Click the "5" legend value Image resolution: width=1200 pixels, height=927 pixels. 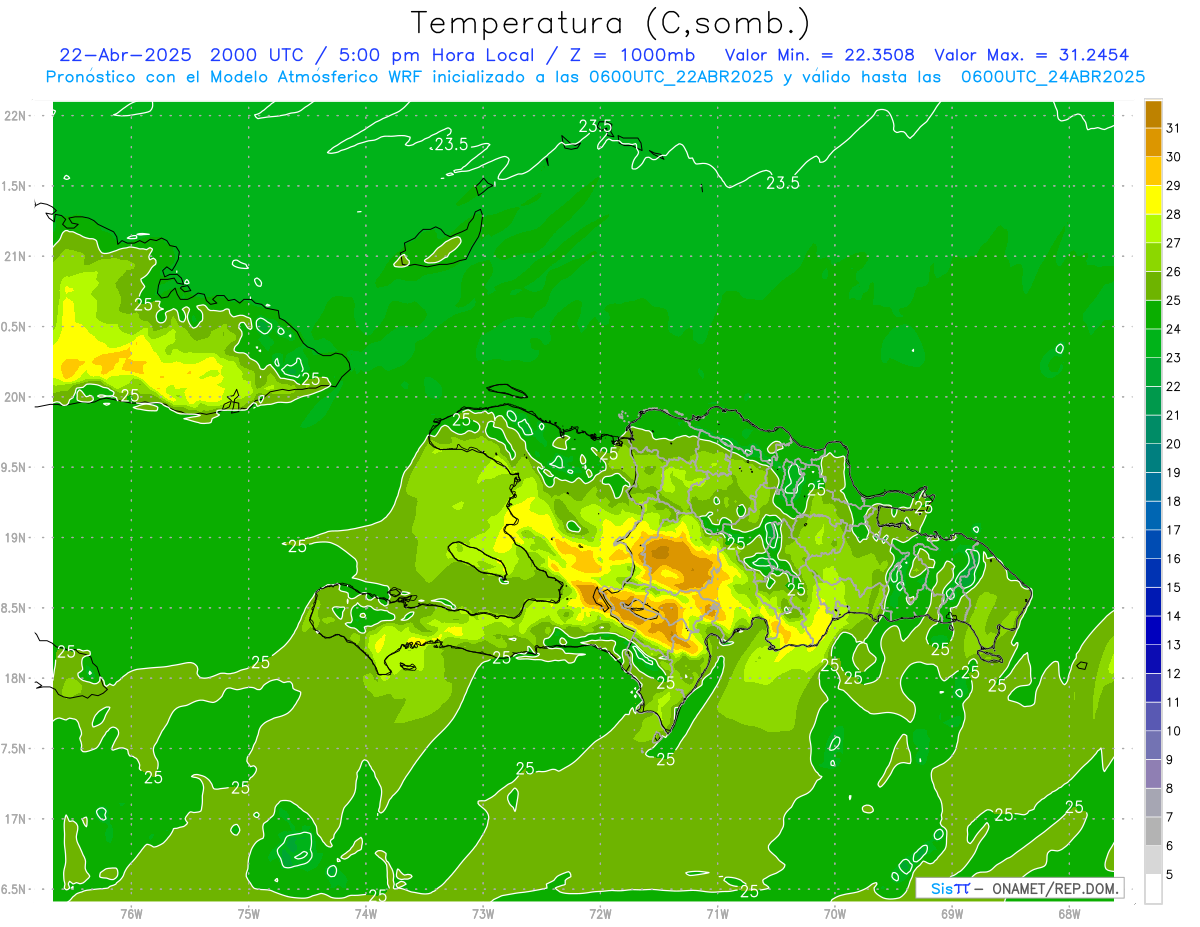pyautogui.click(x=1169, y=875)
